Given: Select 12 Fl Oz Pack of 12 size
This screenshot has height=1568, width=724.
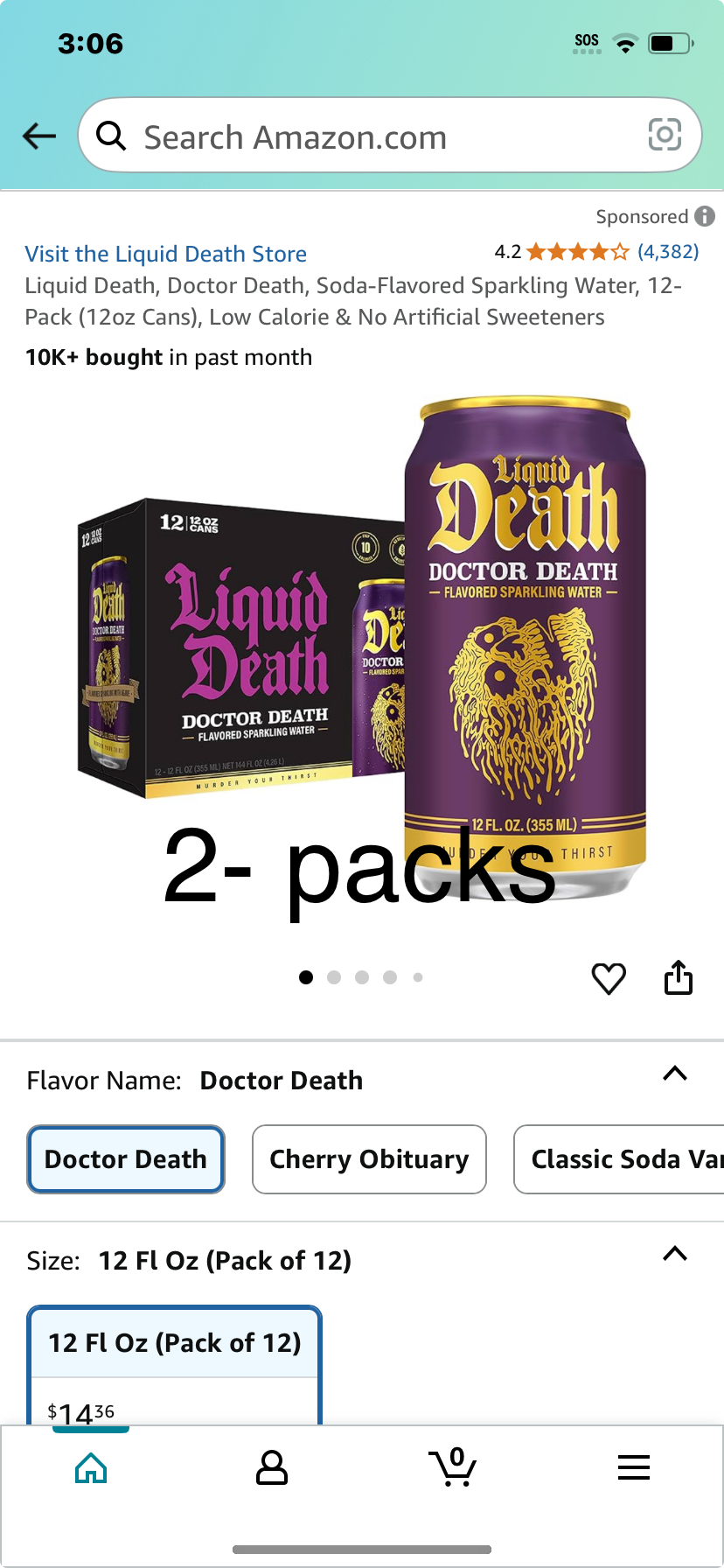Looking at the screenshot, I should click(x=175, y=1365).
